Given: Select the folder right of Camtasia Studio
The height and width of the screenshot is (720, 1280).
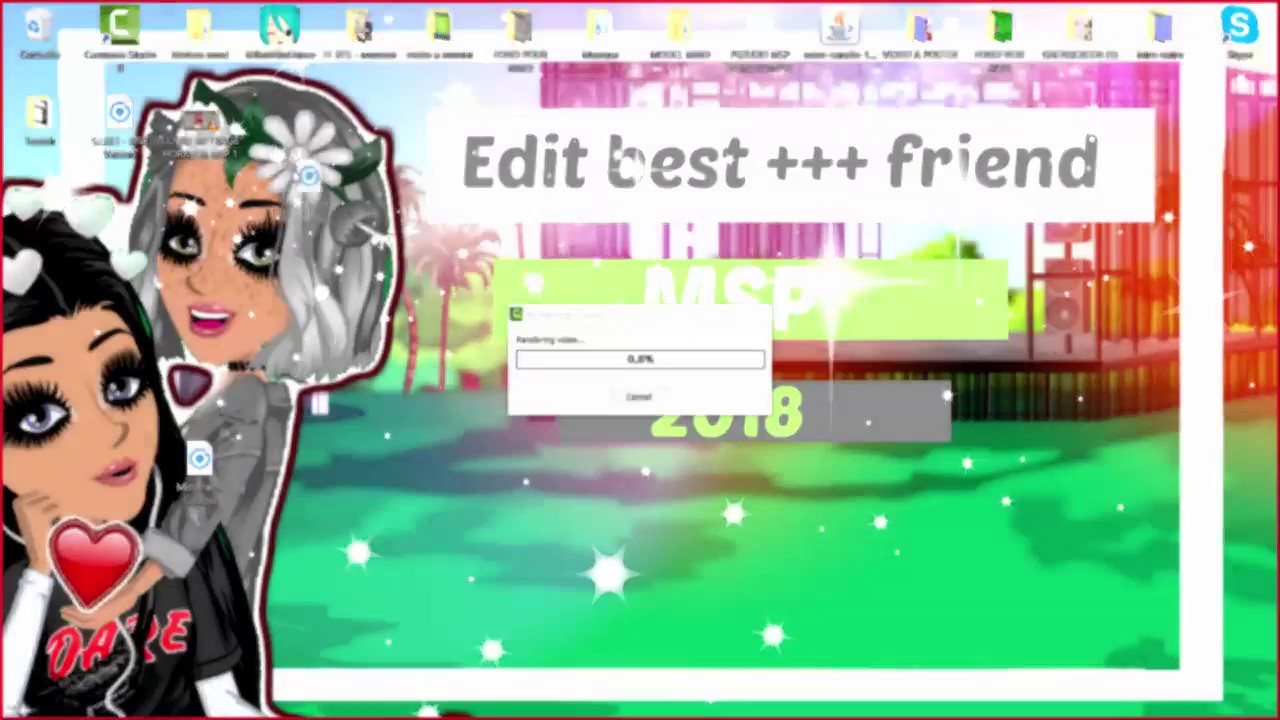Looking at the screenshot, I should (x=198, y=27).
